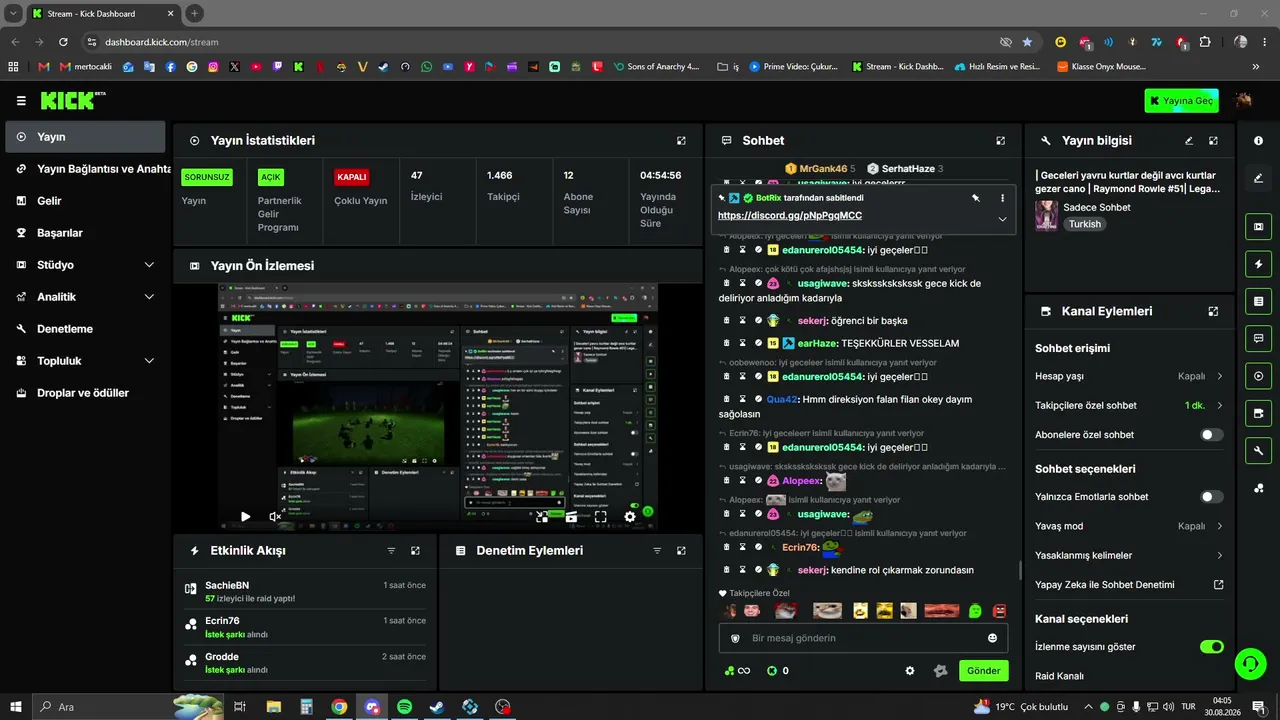The height and width of the screenshot is (720, 1280).
Task: Open the emoji picker in message field
Action: [992, 638]
